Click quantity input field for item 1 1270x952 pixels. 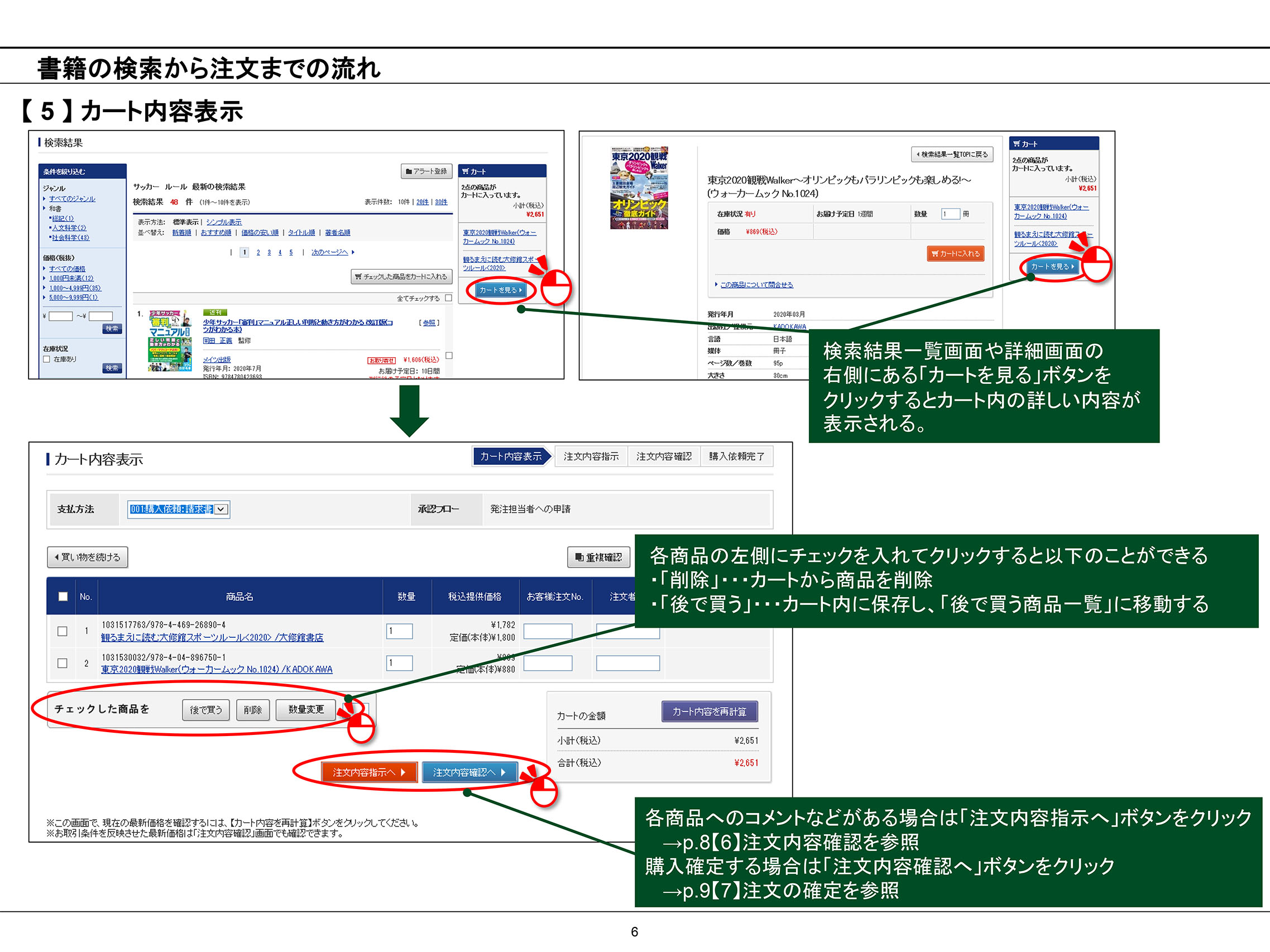[400, 631]
